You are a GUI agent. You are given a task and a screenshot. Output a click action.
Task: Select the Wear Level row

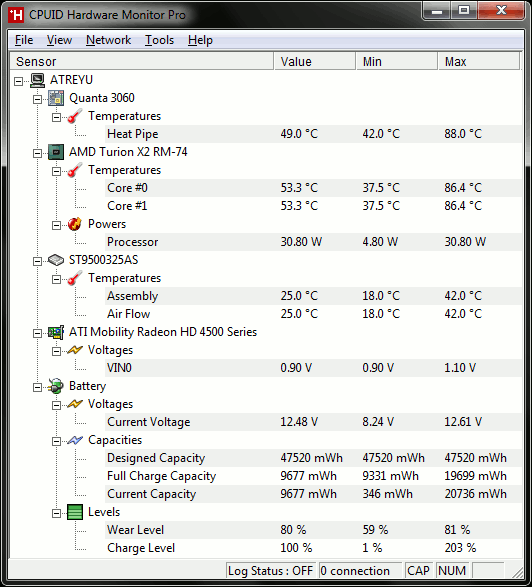pos(314,530)
